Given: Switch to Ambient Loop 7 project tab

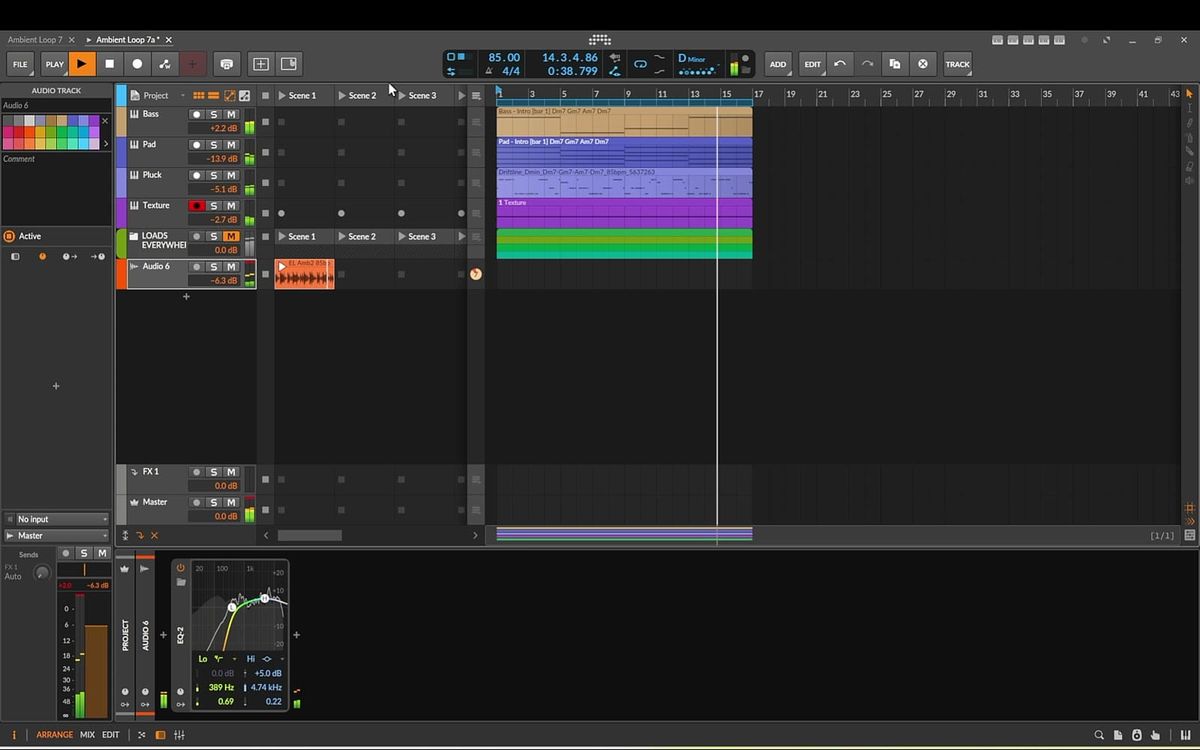Looking at the screenshot, I should tap(35, 39).
